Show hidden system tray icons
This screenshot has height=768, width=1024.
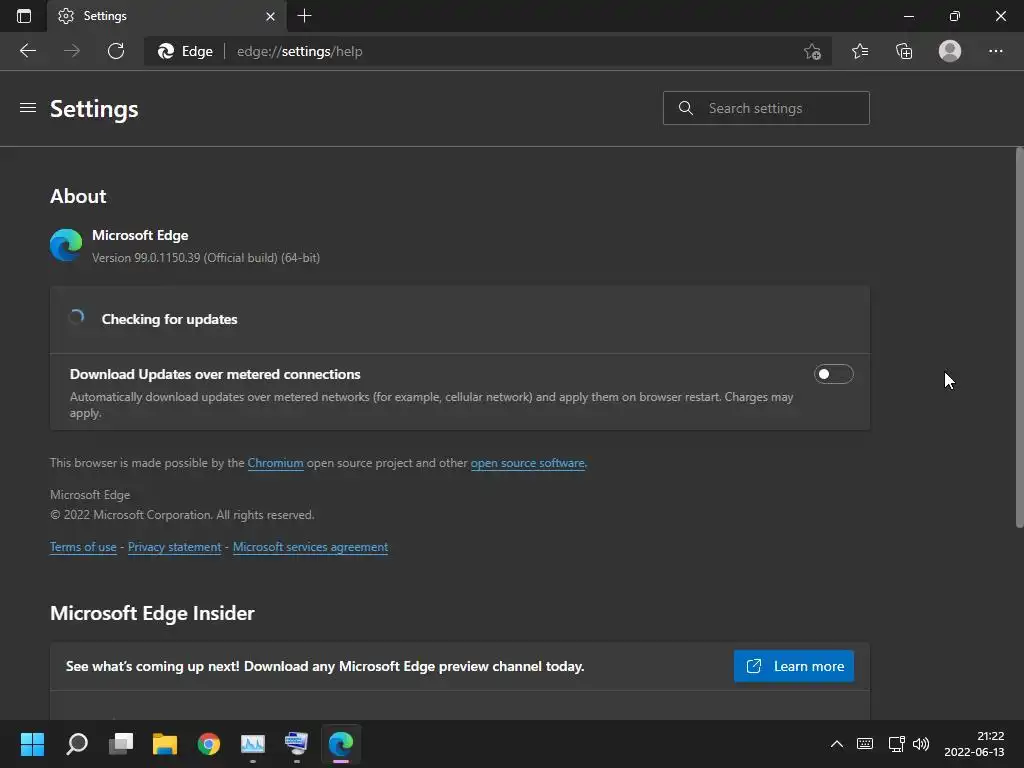click(x=837, y=744)
